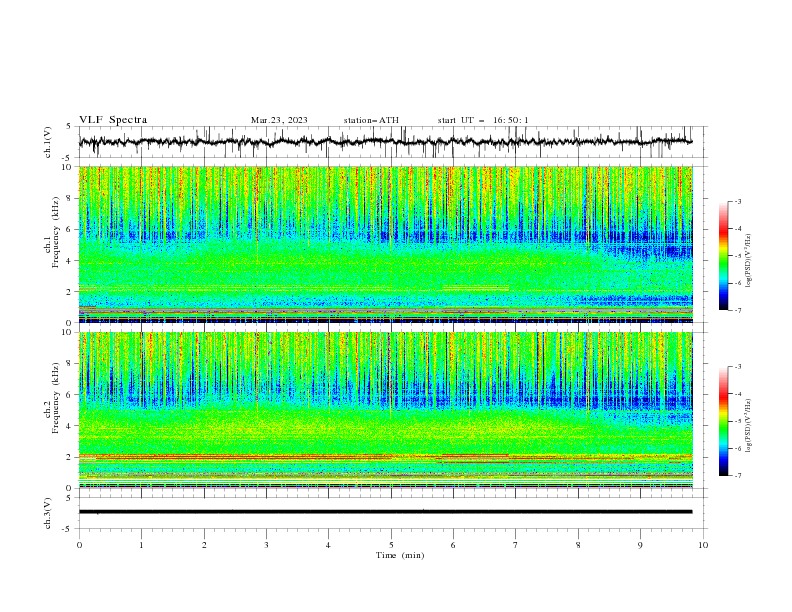This screenshot has height=612, width=792.
Task: Click the ch.2 'Frequency (kHz)' axis label
Action: pos(56,398)
